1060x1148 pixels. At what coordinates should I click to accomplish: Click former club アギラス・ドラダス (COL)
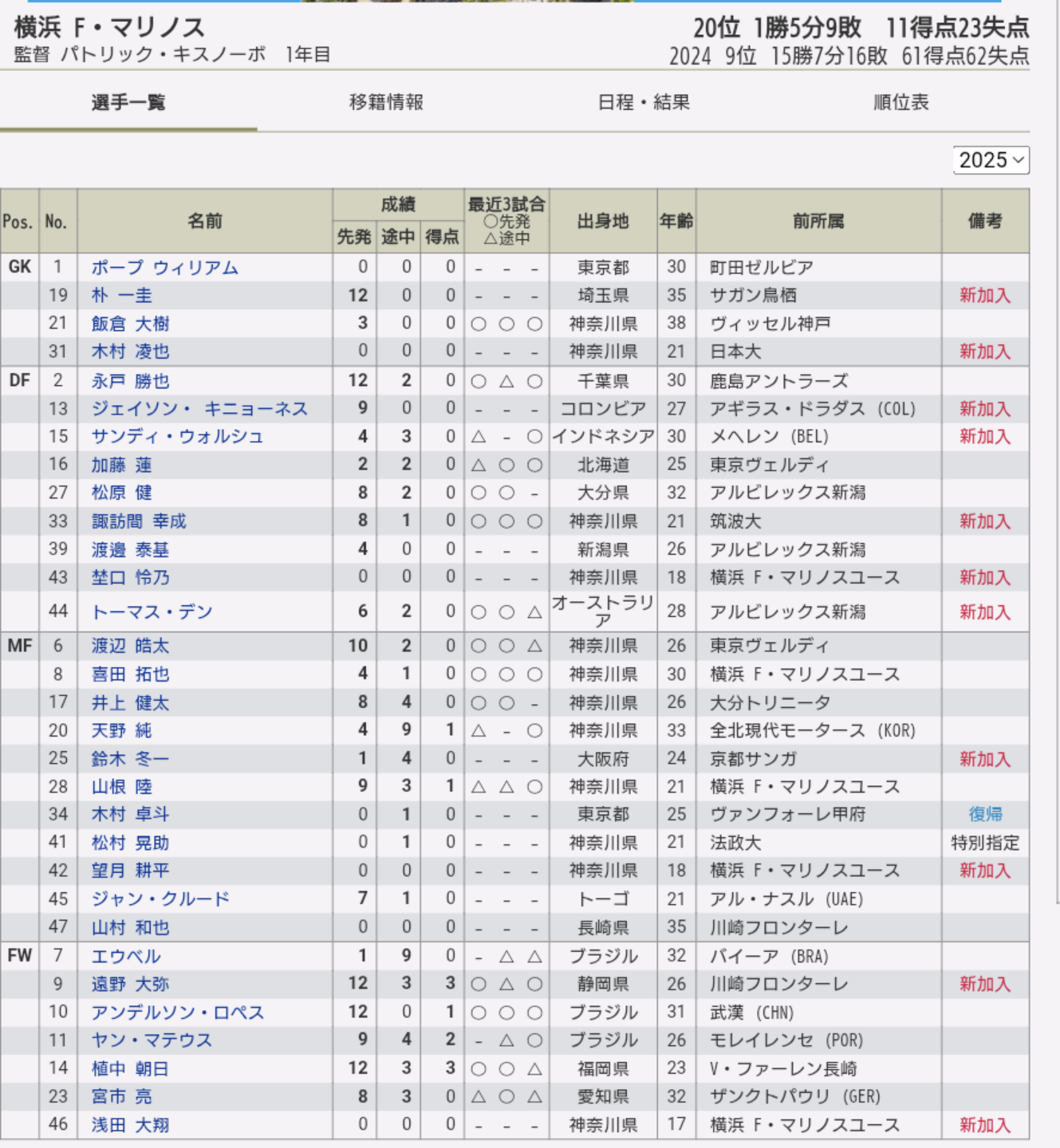coord(813,409)
